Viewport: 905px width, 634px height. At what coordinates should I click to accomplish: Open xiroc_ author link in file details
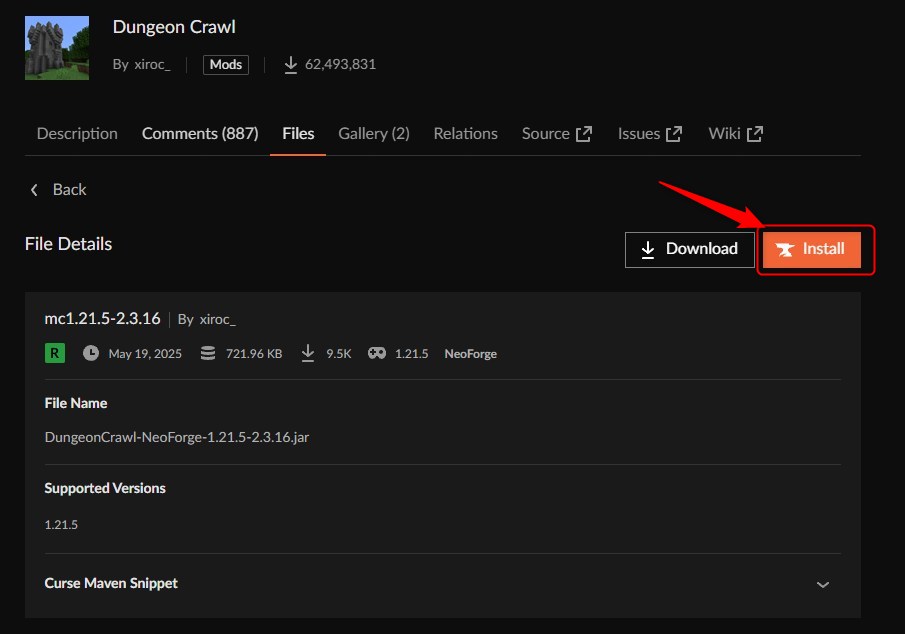(218, 319)
